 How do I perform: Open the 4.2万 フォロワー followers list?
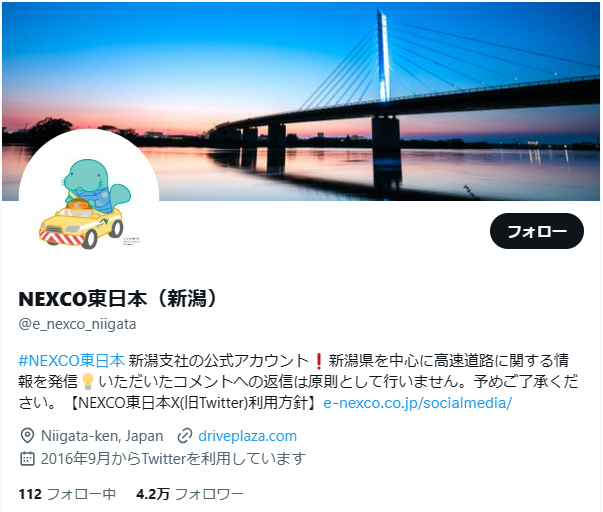click(x=190, y=494)
